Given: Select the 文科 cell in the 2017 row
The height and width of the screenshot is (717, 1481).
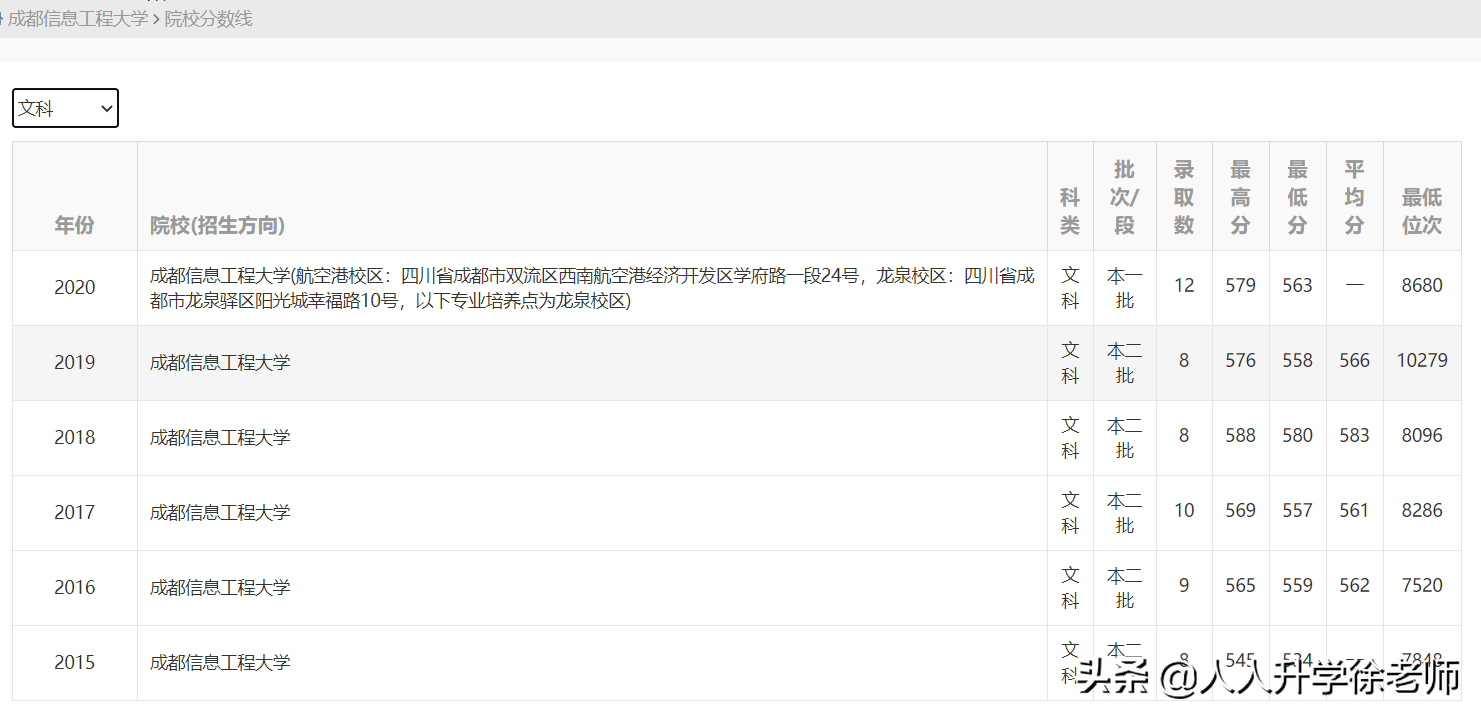Looking at the screenshot, I should click(1070, 512).
